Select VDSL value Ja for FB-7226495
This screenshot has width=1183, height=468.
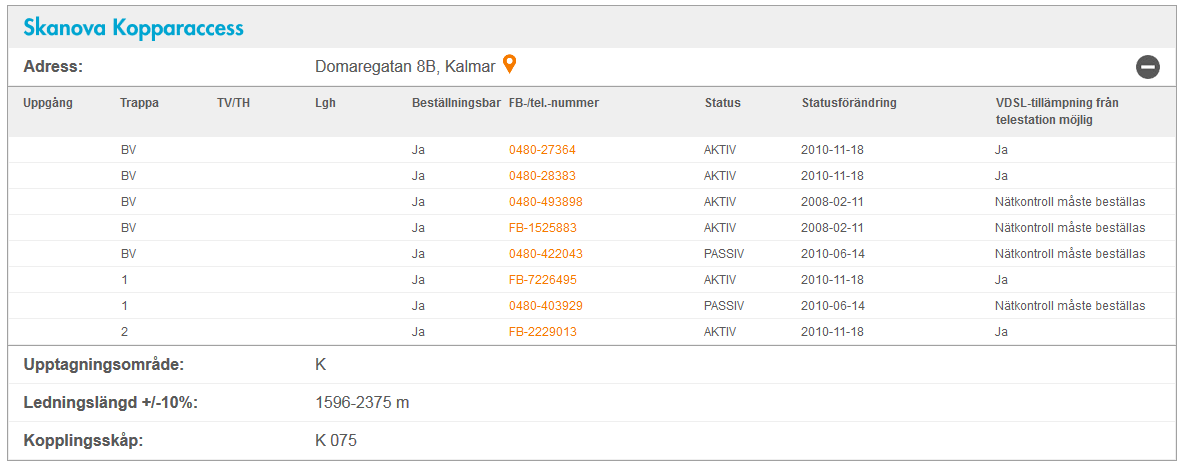[1001, 279]
